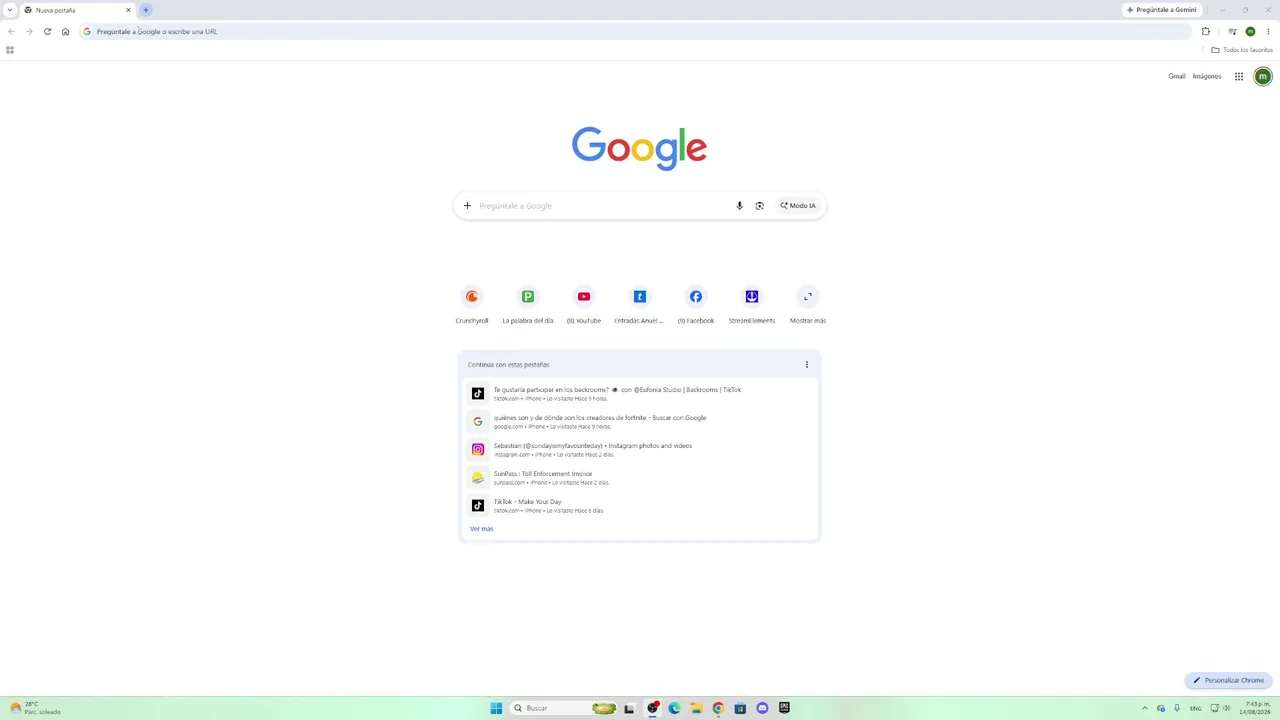The height and width of the screenshot is (720, 1280).
Task: Open the StreamElements shortcut
Action: 752,304
